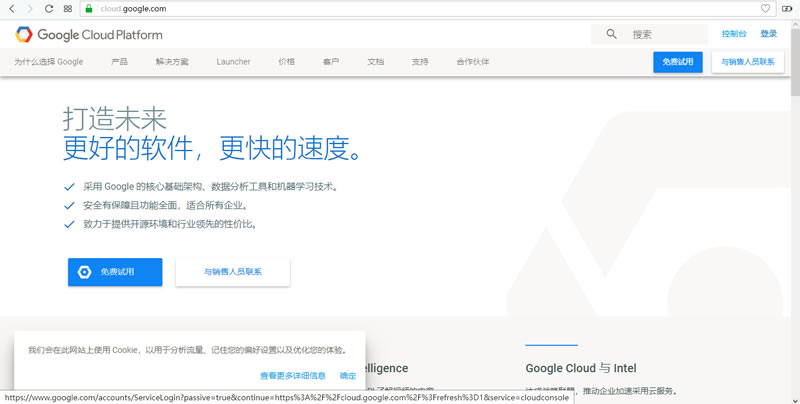Screen dimensions: 800x404
Task: Open the 控制台 console link
Action: pos(734,34)
